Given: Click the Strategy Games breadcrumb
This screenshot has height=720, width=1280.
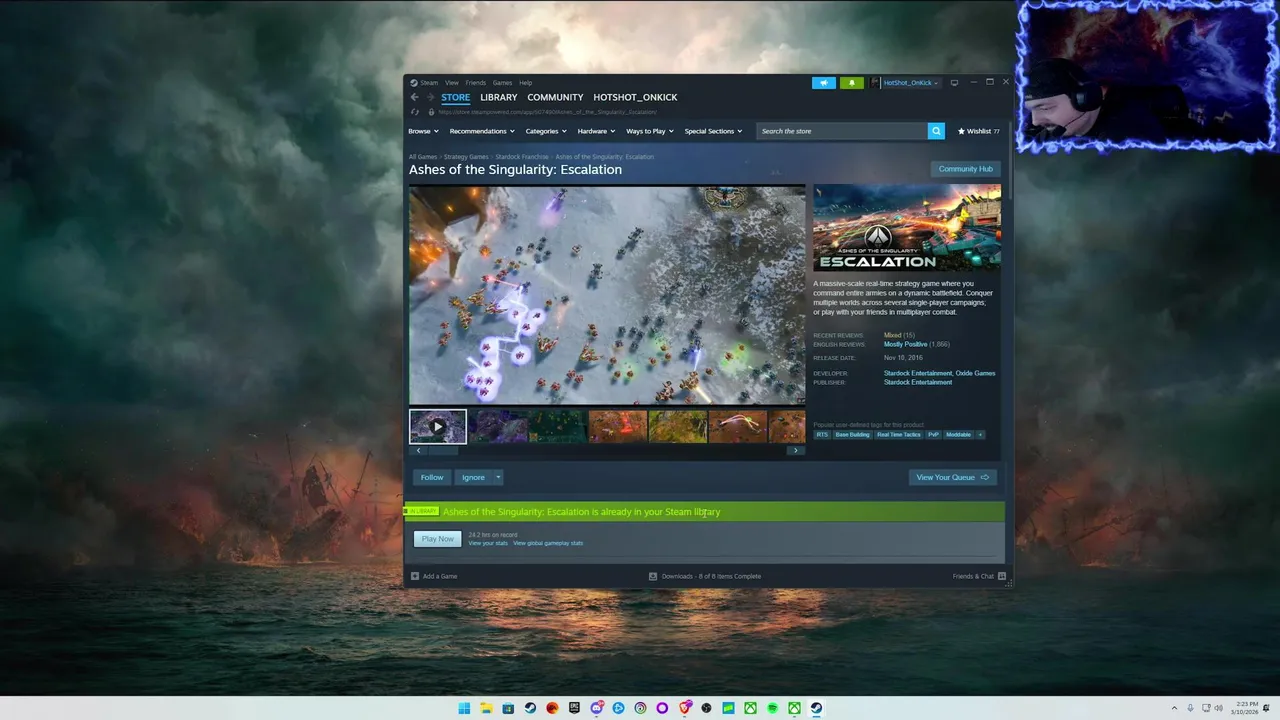Looking at the screenshot, I should (466, 157).
